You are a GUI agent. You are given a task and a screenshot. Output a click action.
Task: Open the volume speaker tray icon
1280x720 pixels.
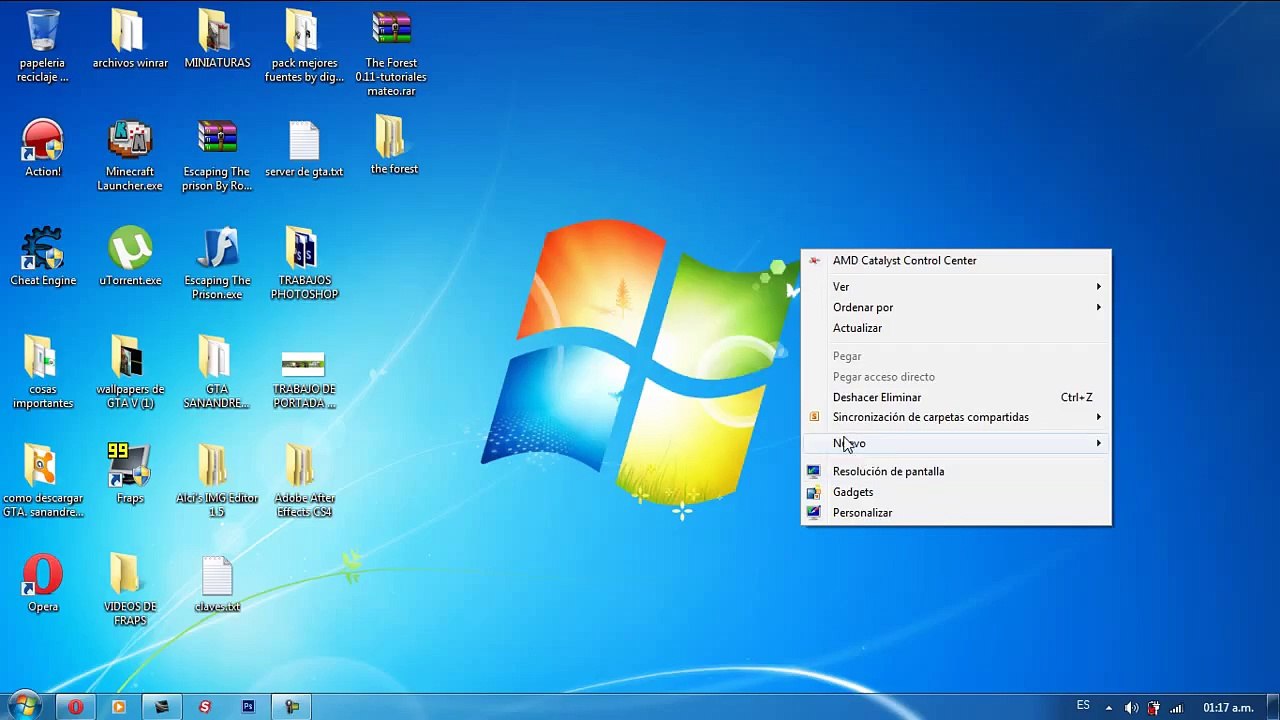[x=1131, y=708]
